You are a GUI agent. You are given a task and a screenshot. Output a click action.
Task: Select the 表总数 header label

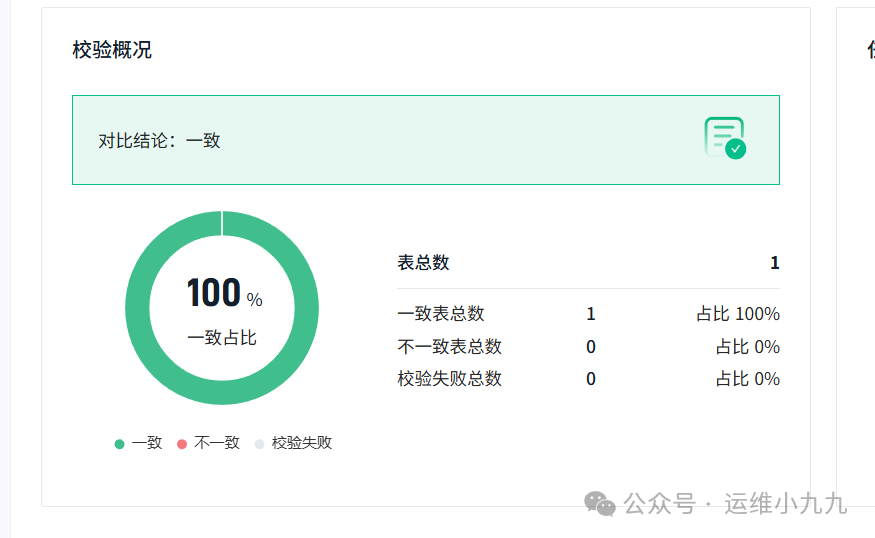click(423, 263)
